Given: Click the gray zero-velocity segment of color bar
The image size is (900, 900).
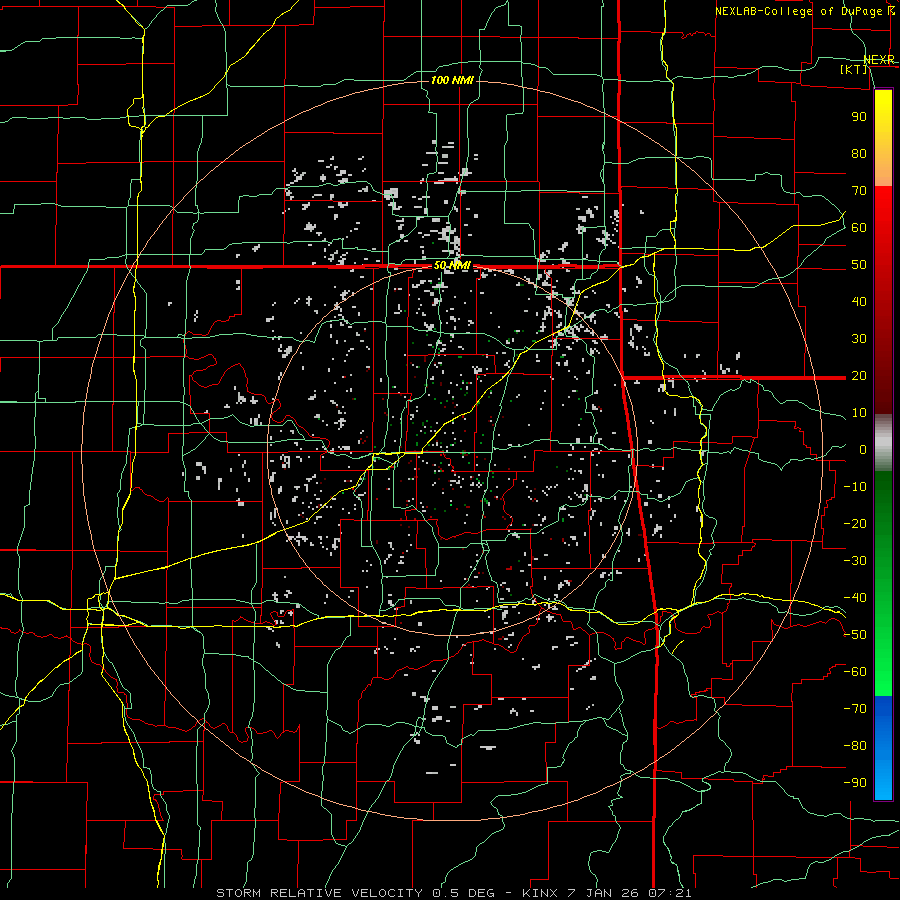Looking at the screenshot, I should pos(883,443).
